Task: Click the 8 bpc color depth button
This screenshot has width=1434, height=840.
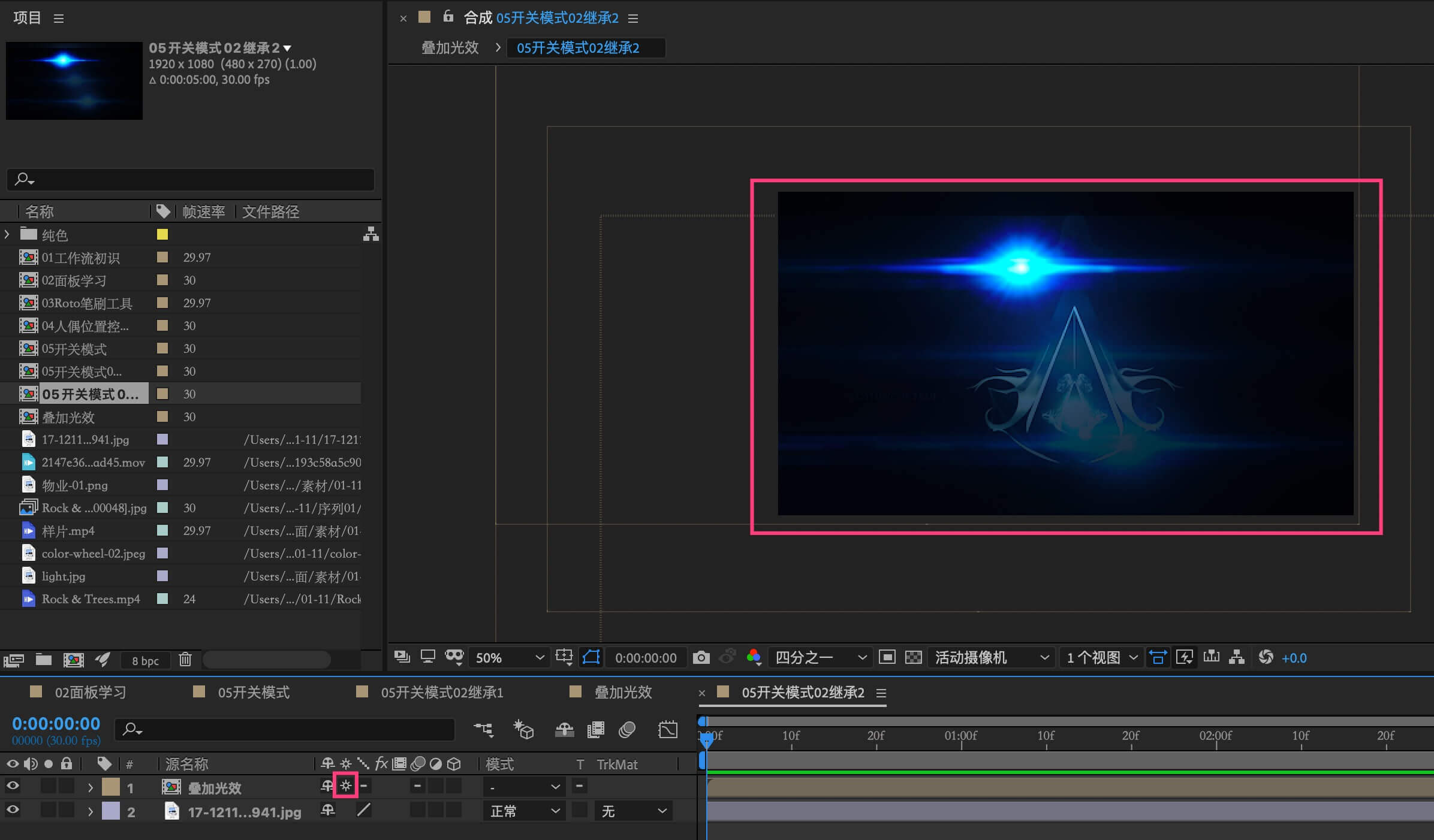Action: click(145, 660)
